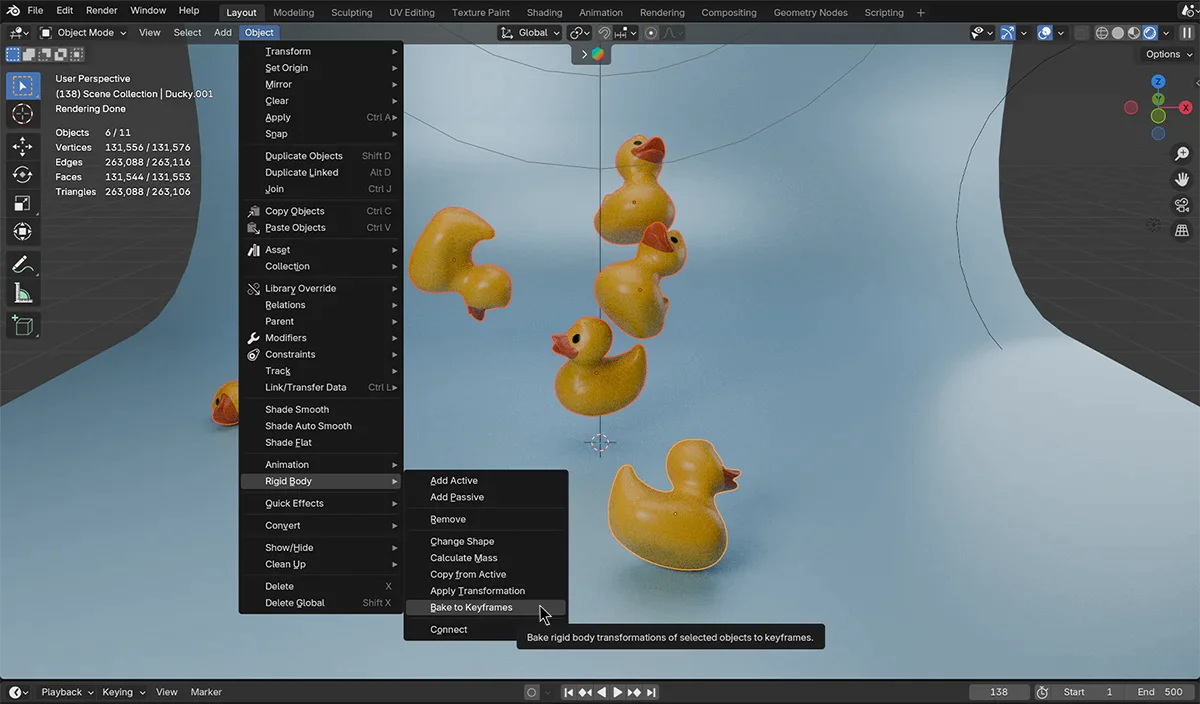Activate the Scale tool
This screenshot has width=1200, height=704.
pyautogui.click(x=22, y=203)
